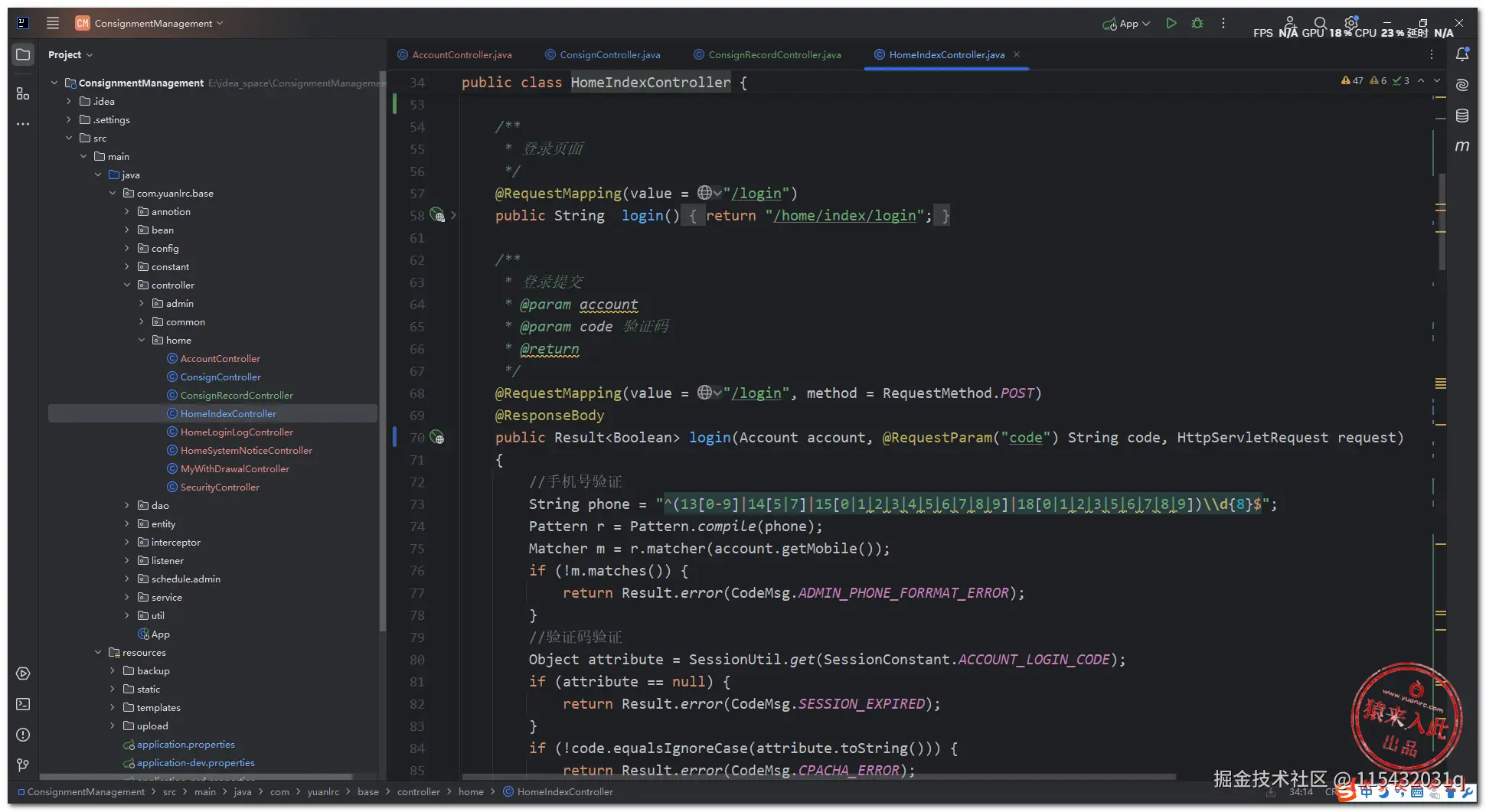Open more run actions menu
The image size is (1486, 812).
point(1223,23)
